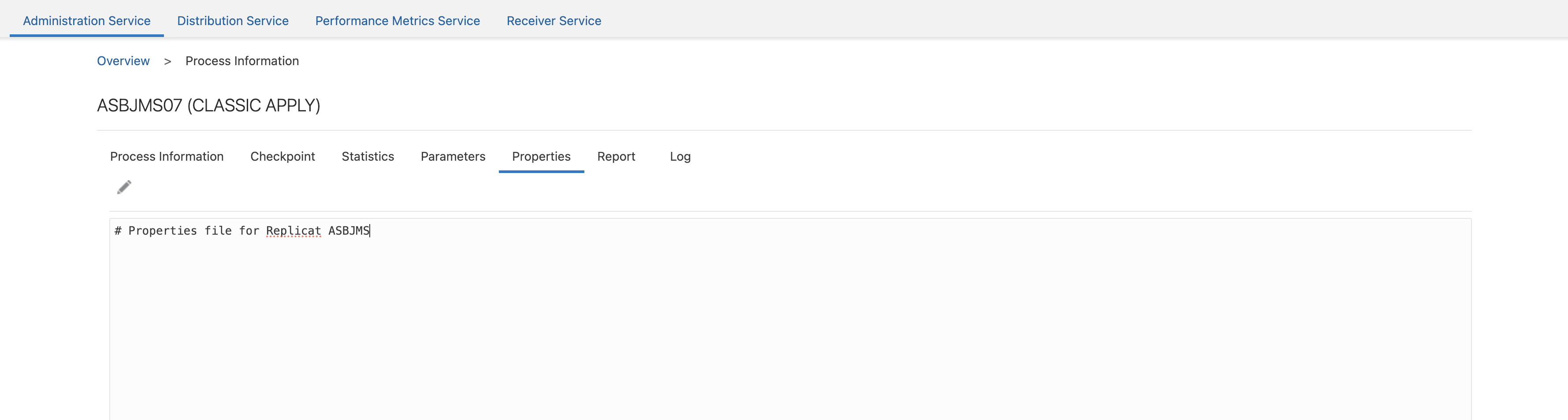Go to the Receiver Service tab
The width and height of the screenshot is (1568, 420).
(x=554, y=21)
